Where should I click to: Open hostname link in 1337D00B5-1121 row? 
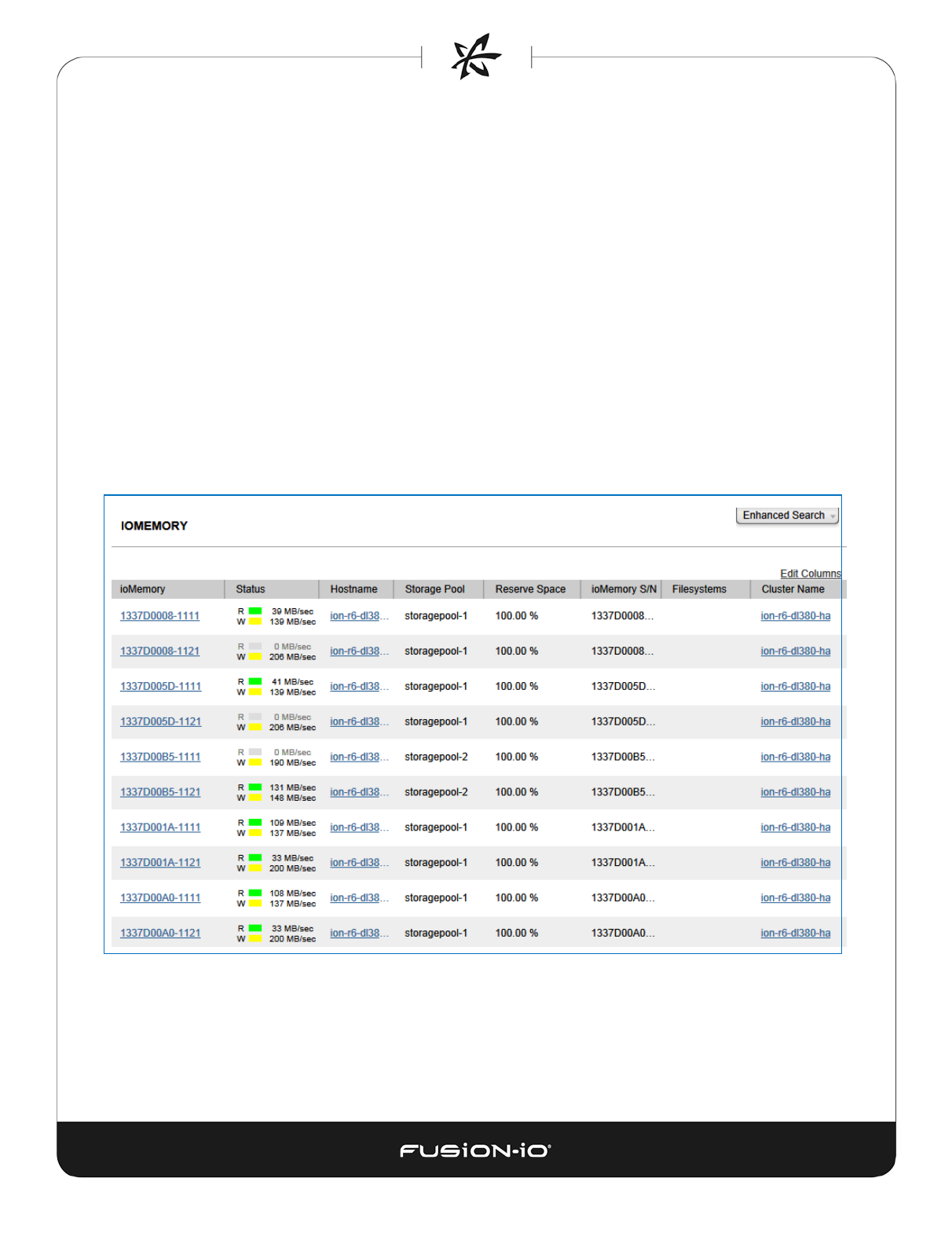click(359, 792)
